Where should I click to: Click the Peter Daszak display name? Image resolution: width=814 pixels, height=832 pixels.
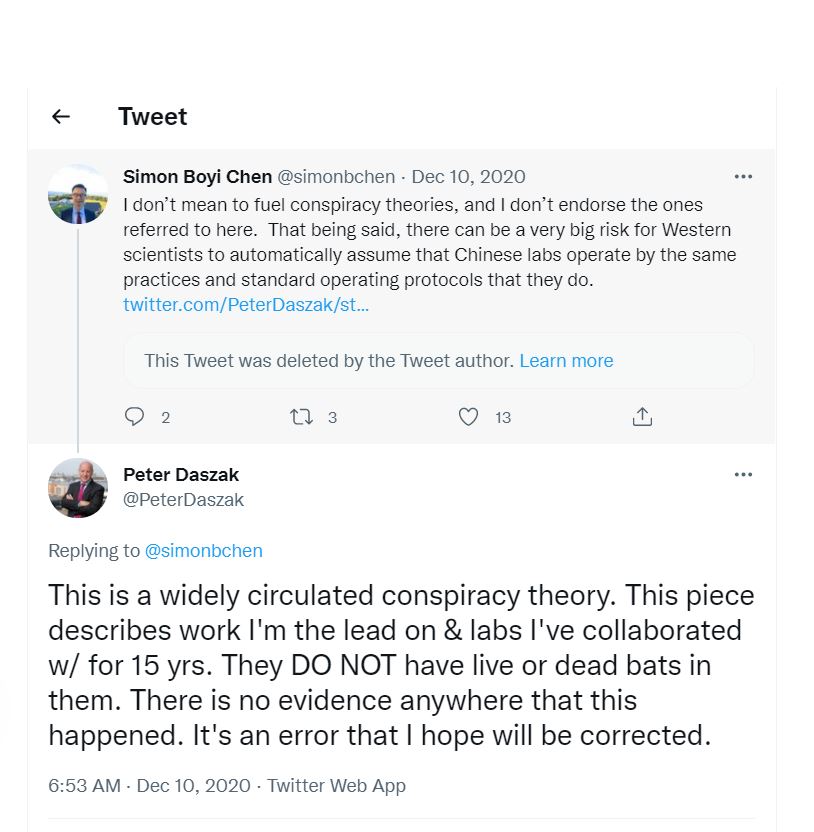pos(181,474)
